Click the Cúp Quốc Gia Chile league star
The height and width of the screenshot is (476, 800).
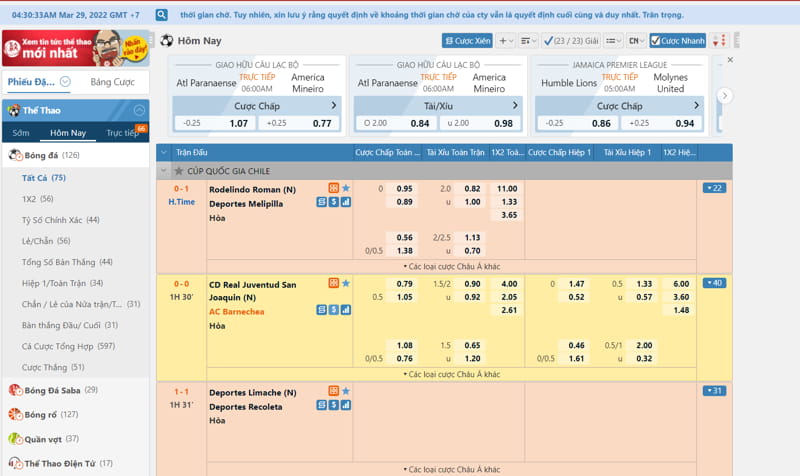[x=179, y=171]
